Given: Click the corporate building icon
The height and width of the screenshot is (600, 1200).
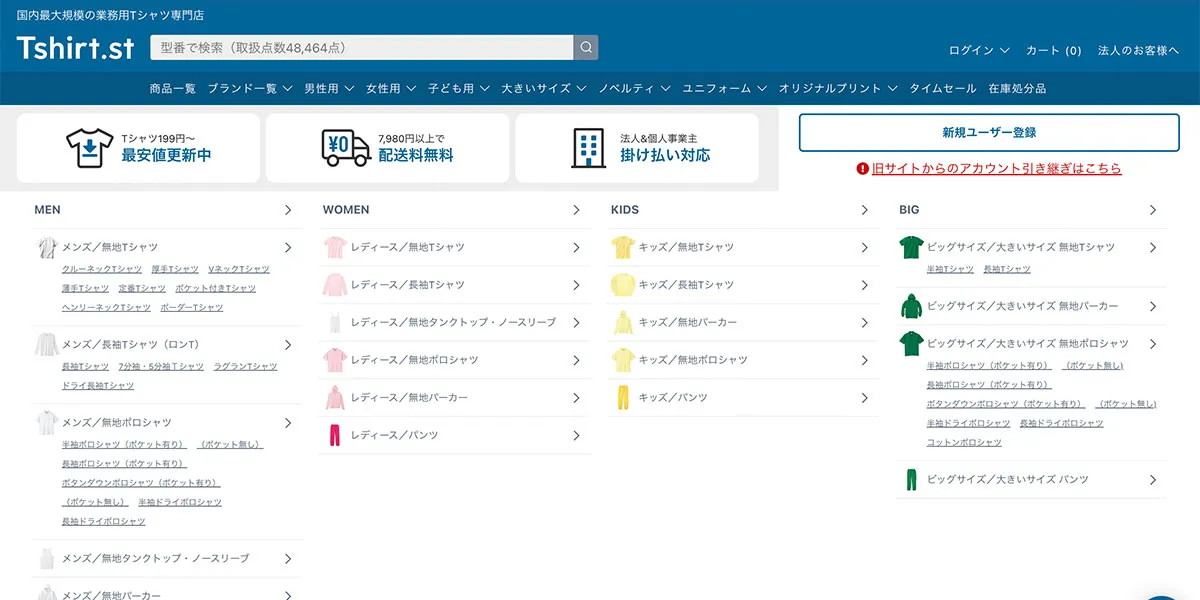Looking at the screenshot, I should [x=588, y=147].
